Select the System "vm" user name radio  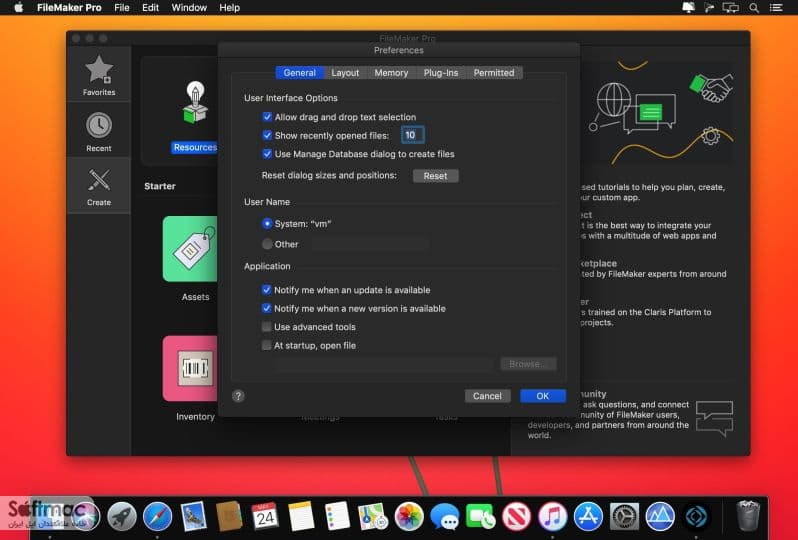click(267, 223)
